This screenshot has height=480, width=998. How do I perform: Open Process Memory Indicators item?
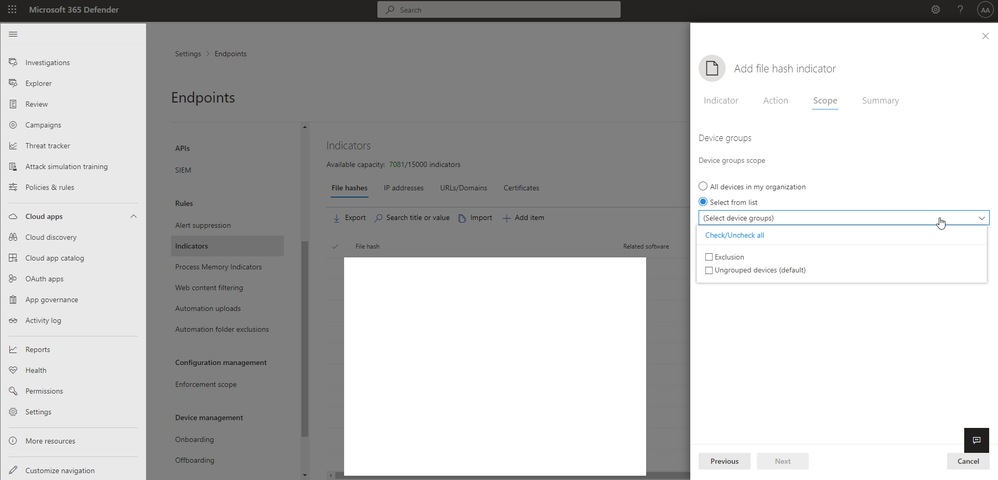[x=218, y=267]
